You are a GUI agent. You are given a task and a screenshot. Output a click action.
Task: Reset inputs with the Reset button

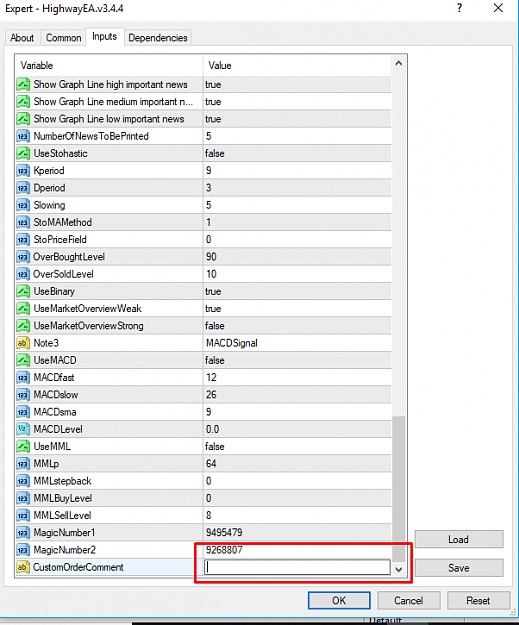click(x=478, y=600)
